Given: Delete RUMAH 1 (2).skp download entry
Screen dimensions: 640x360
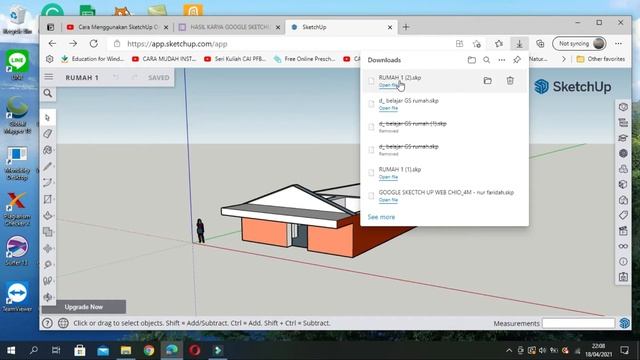Looking at the screenshot, I should [510, 80].
